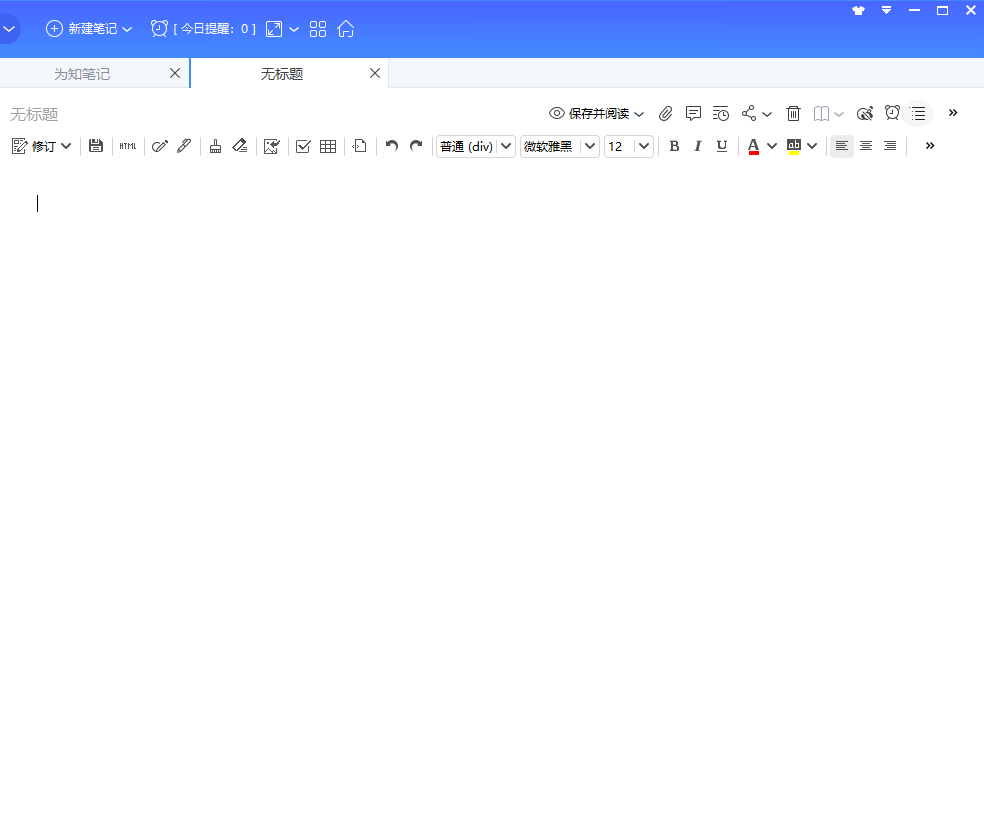
Task: Open the HTML source editor
Action: [128, 146]
